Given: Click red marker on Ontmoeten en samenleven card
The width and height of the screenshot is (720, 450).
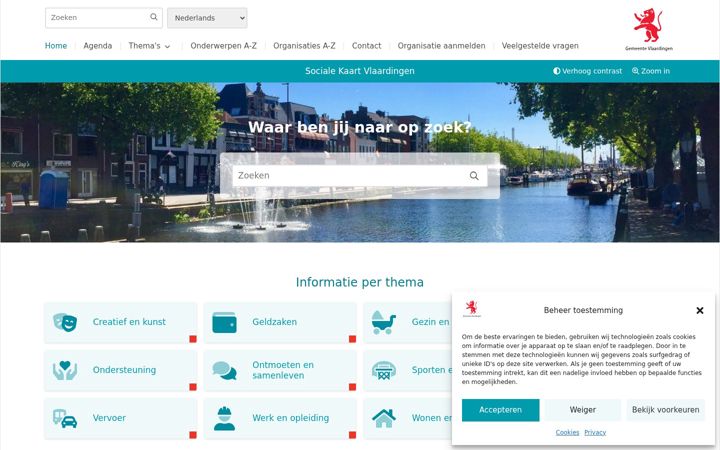Looking at the screenshot, I should (352, 387).
